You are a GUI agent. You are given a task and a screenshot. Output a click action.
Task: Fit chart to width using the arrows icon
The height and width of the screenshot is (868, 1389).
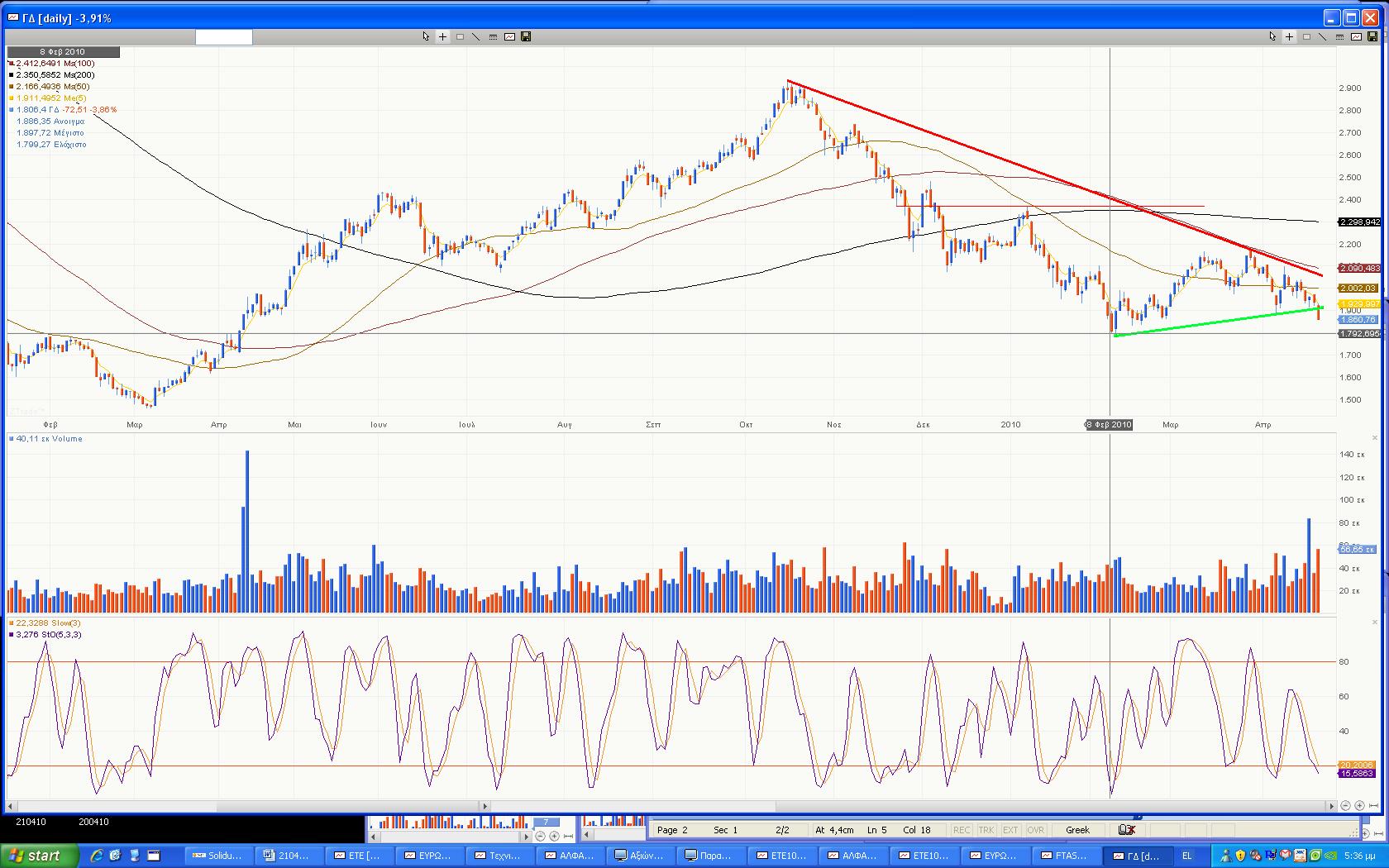coord(1373,805)
